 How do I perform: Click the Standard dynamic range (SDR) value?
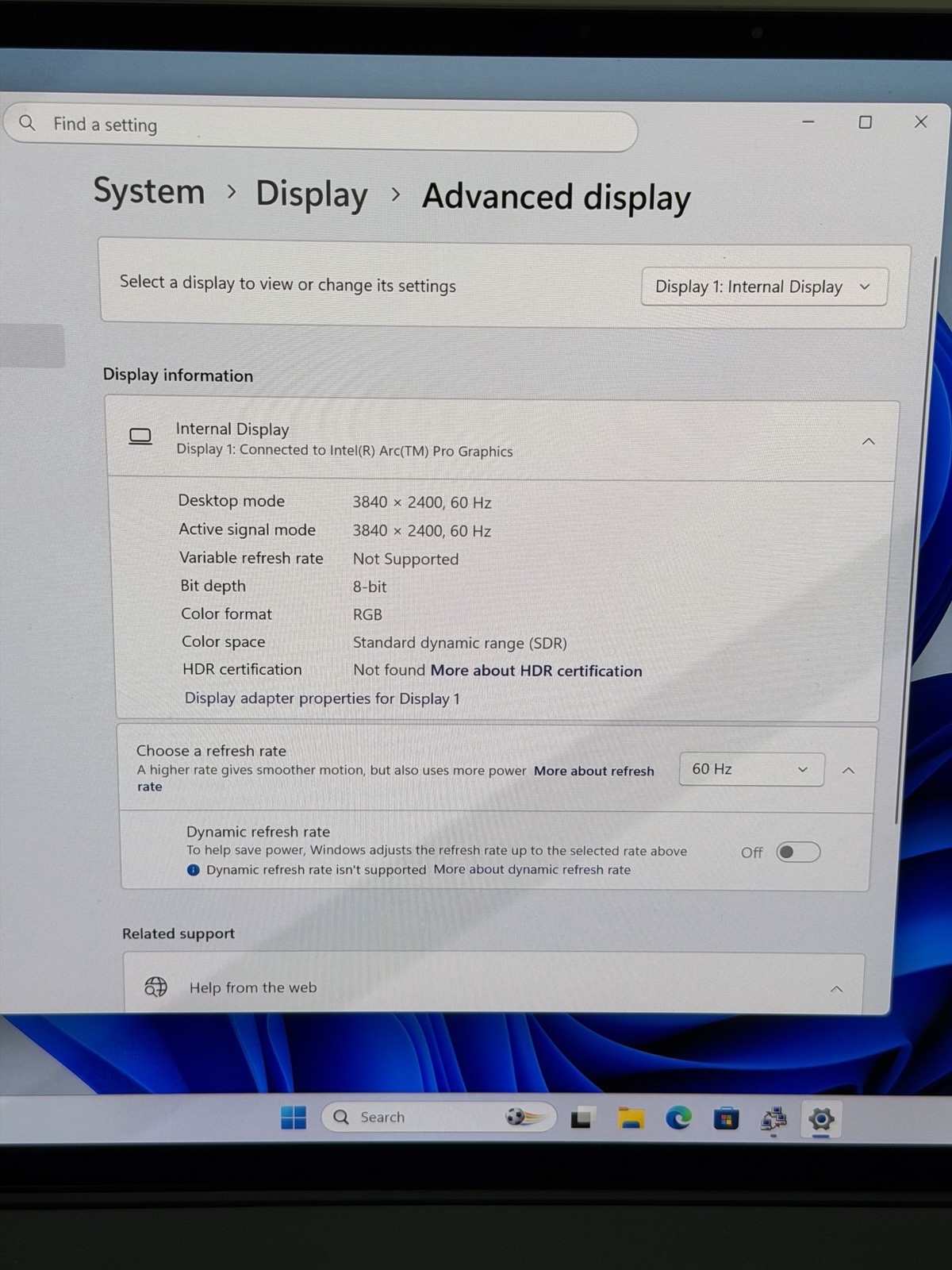tap(459, 643)
